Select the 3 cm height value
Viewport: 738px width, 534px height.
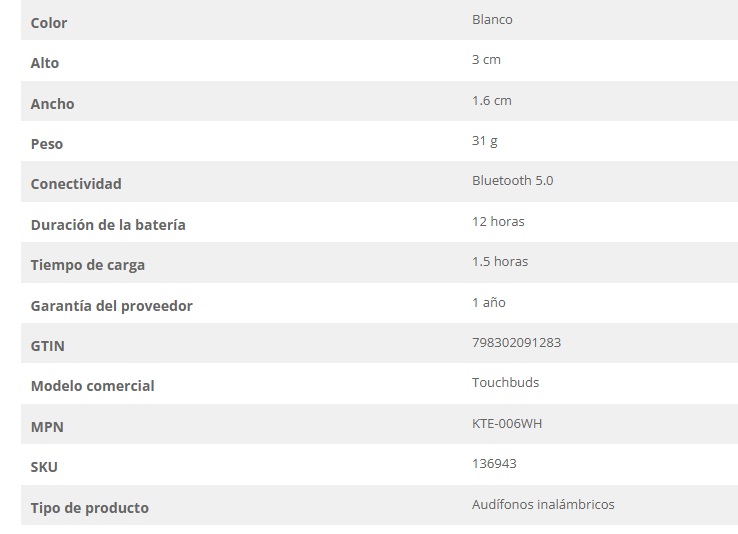(486, 60)
